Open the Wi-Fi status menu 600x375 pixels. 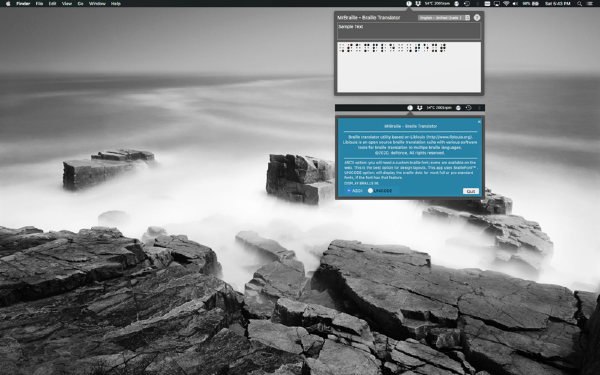pos(506,3)
